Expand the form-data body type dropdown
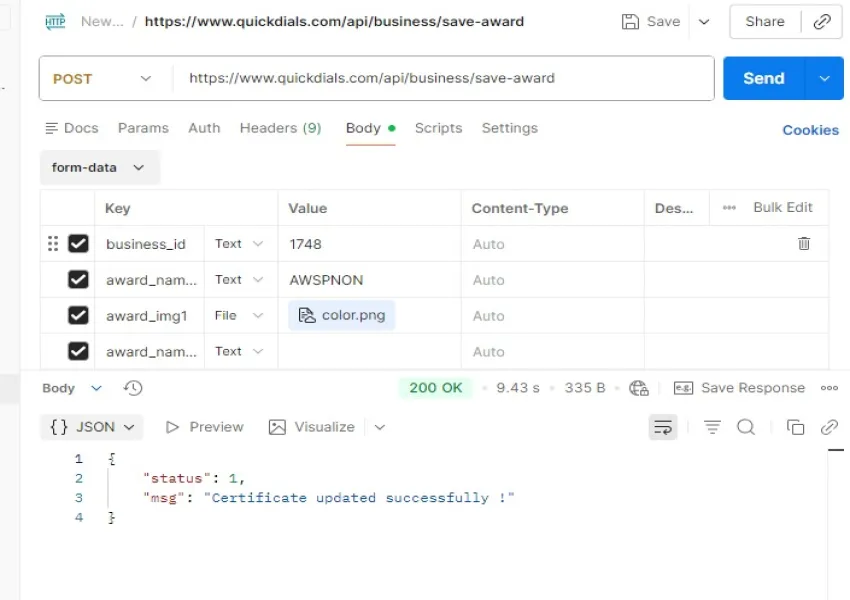The image size is (850, 600). click(98, 168)
